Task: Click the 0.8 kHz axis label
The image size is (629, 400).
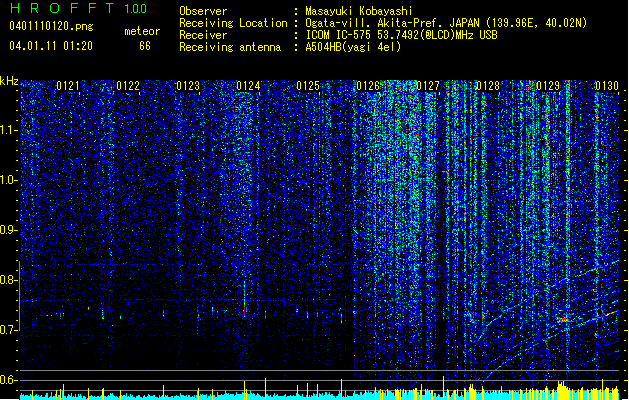Action: 9,280
